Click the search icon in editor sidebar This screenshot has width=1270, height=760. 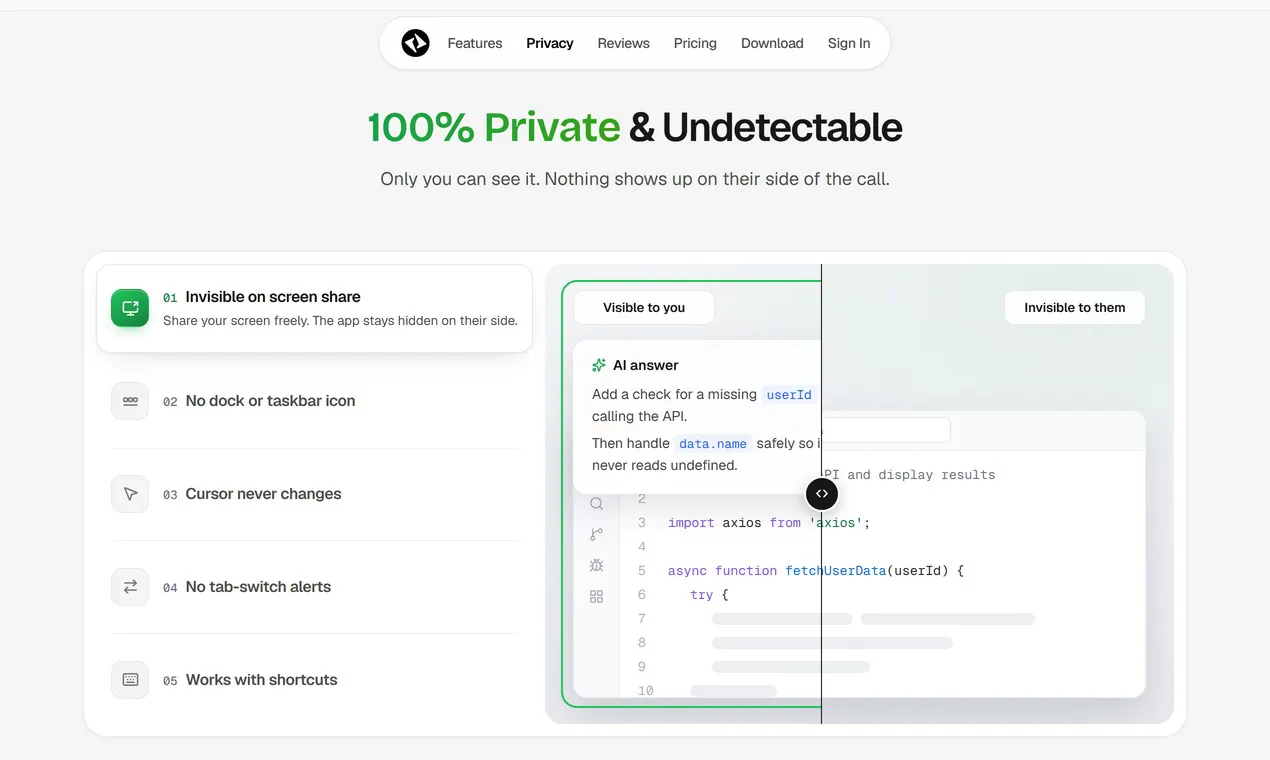pos(597,504)
